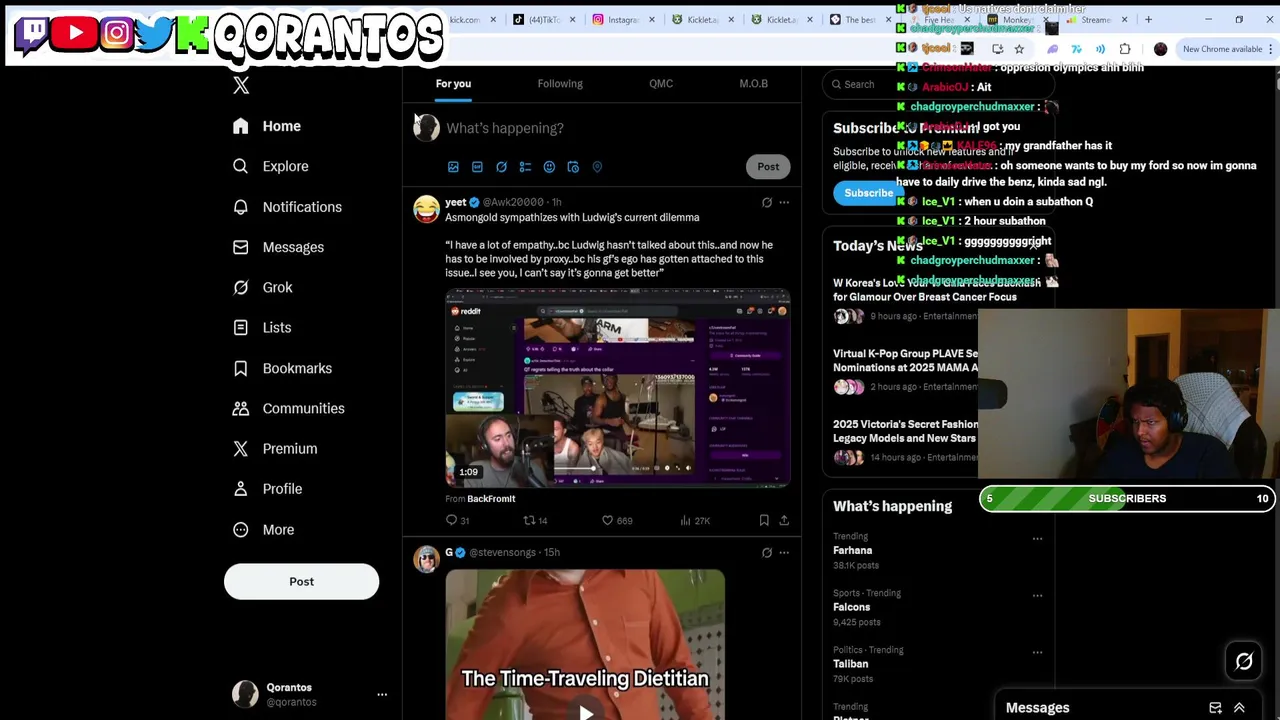Click the New Chrome available button
Image resolution: width=1280 pixels, height=720 pixels.
click(1223, 49)
